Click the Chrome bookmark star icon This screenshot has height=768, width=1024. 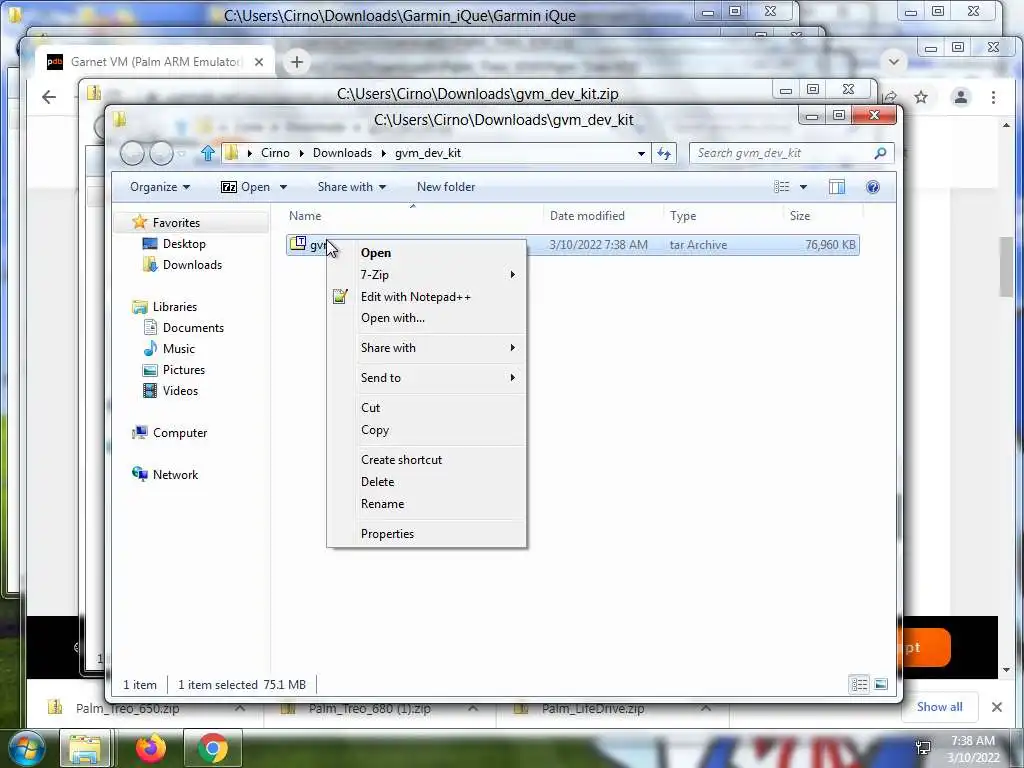click(921, 97)
